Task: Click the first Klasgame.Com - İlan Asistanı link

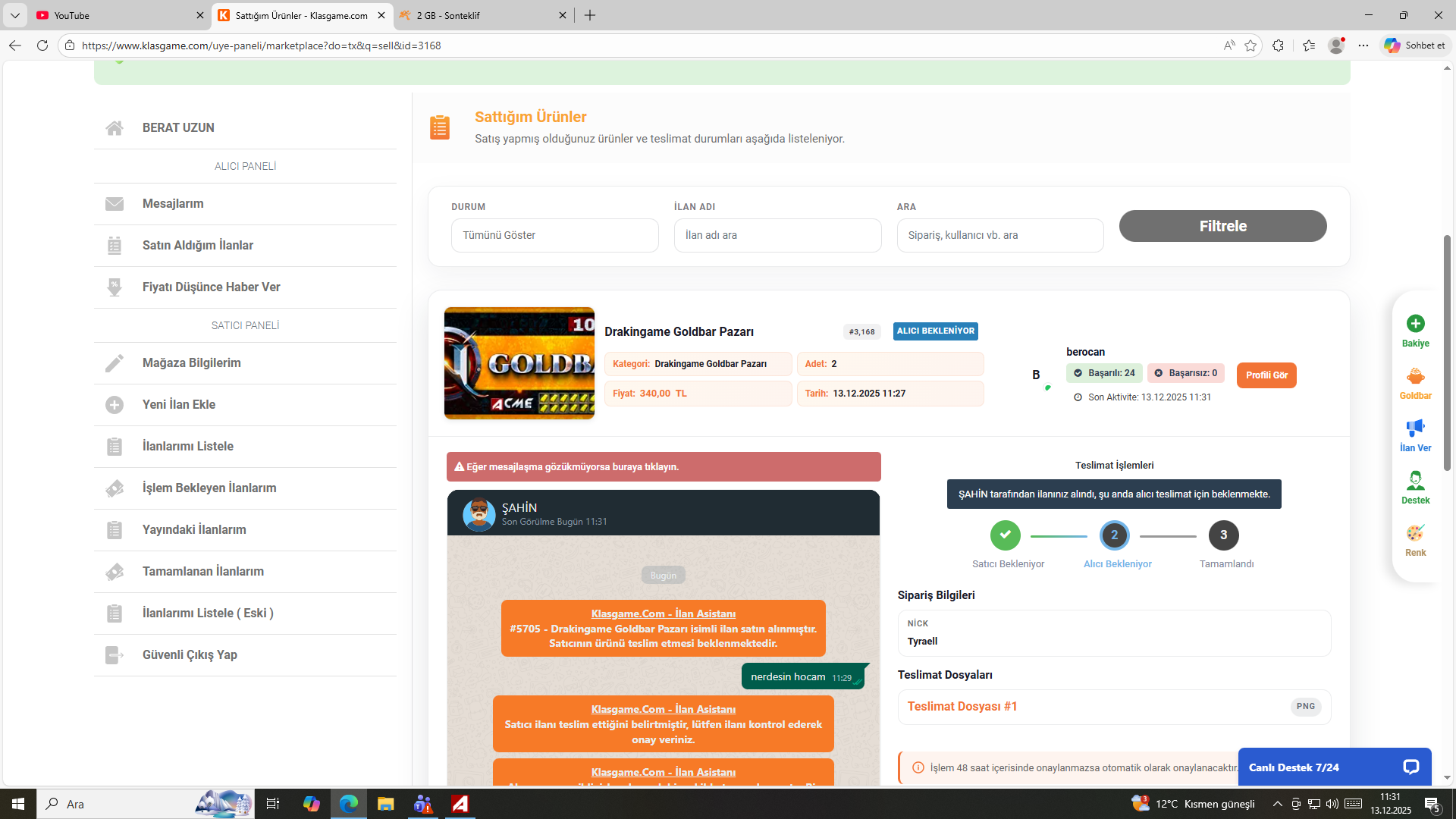Action: point(664,614)
